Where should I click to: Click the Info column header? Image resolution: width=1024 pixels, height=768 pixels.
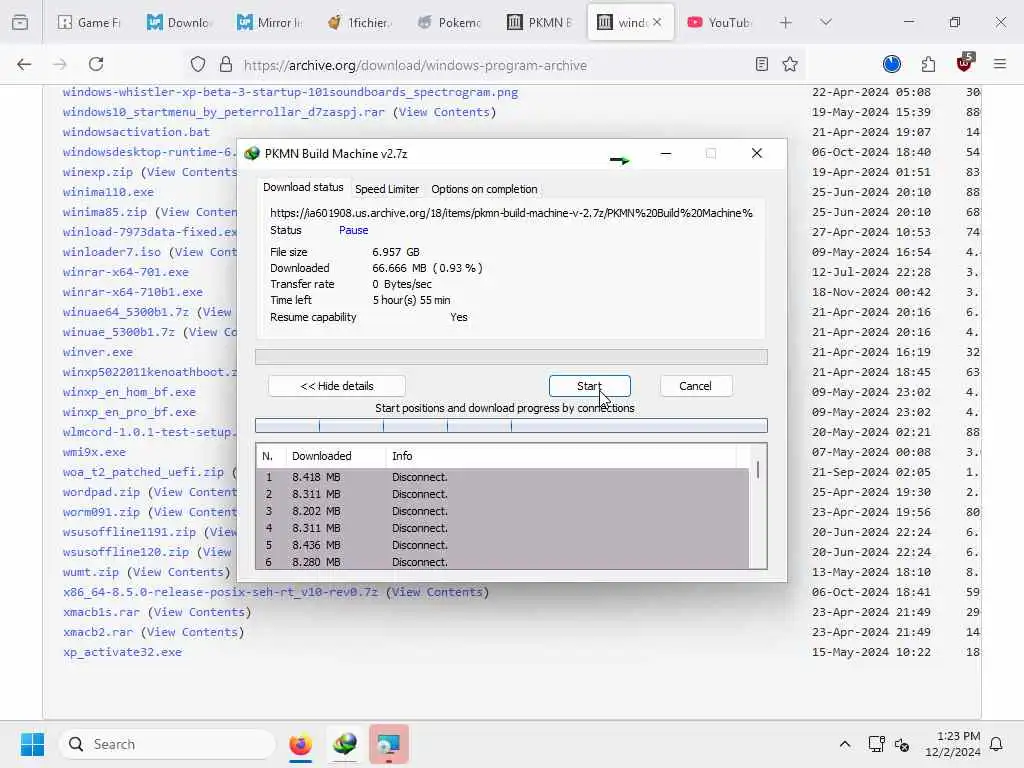pos(561,456)
